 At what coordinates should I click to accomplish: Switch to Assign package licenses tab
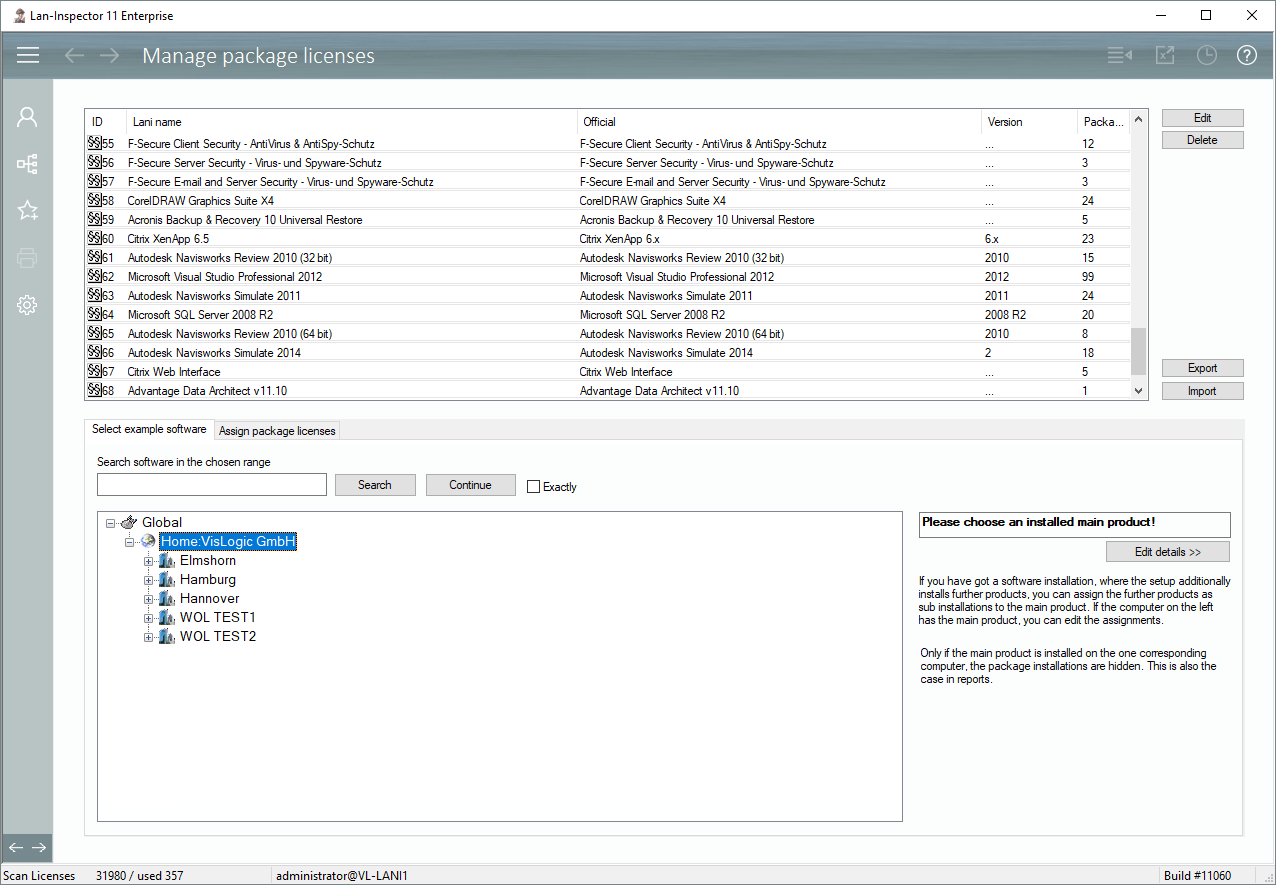point(278,430)
